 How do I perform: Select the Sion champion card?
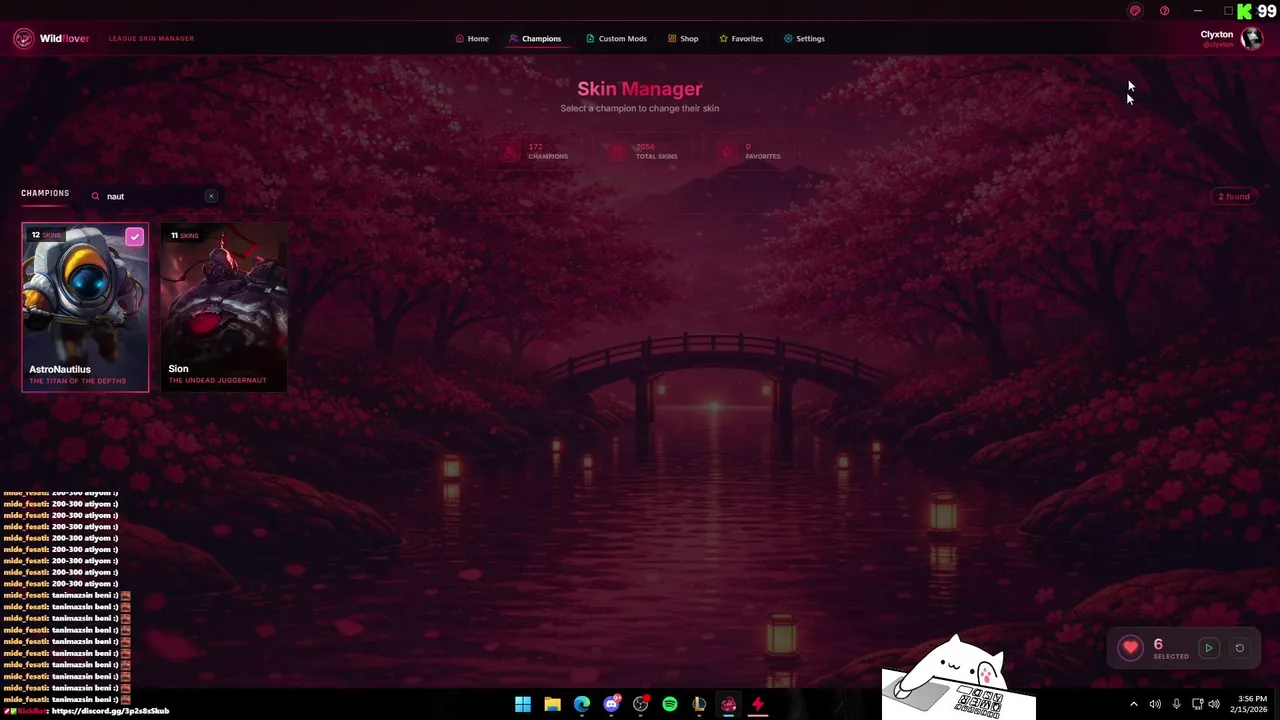point(224,307)
